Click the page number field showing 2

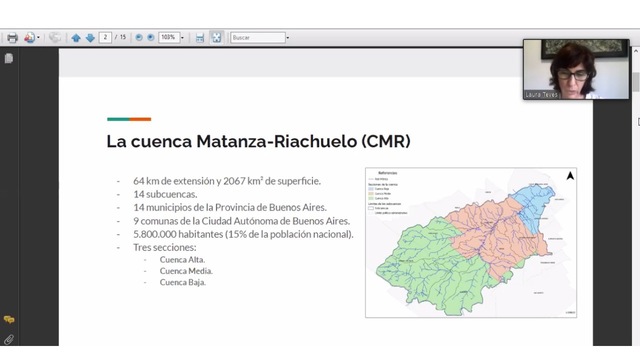point(105,38)
